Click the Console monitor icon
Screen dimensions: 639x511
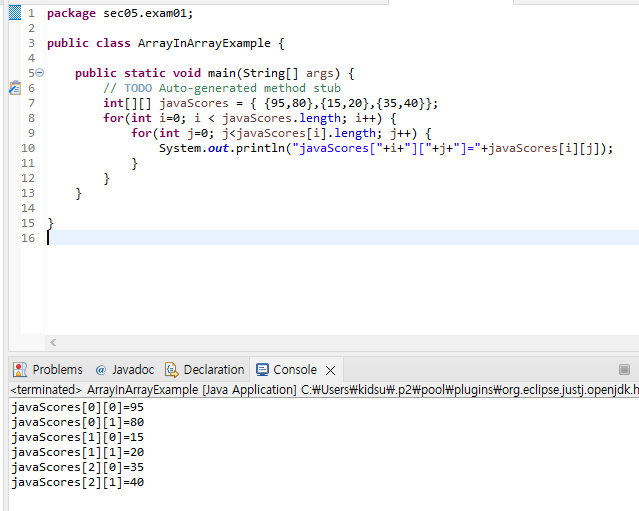(262, 370)
